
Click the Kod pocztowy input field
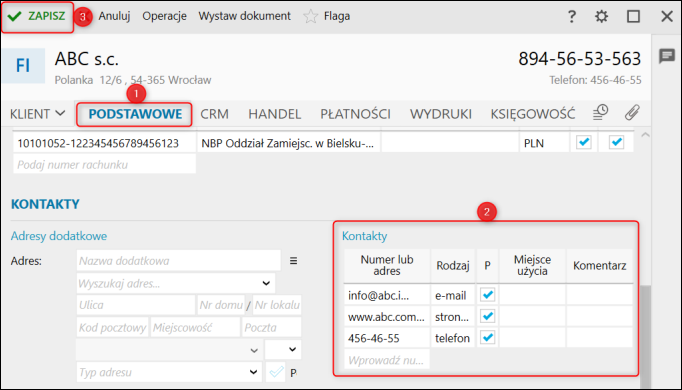pos(112,327)
